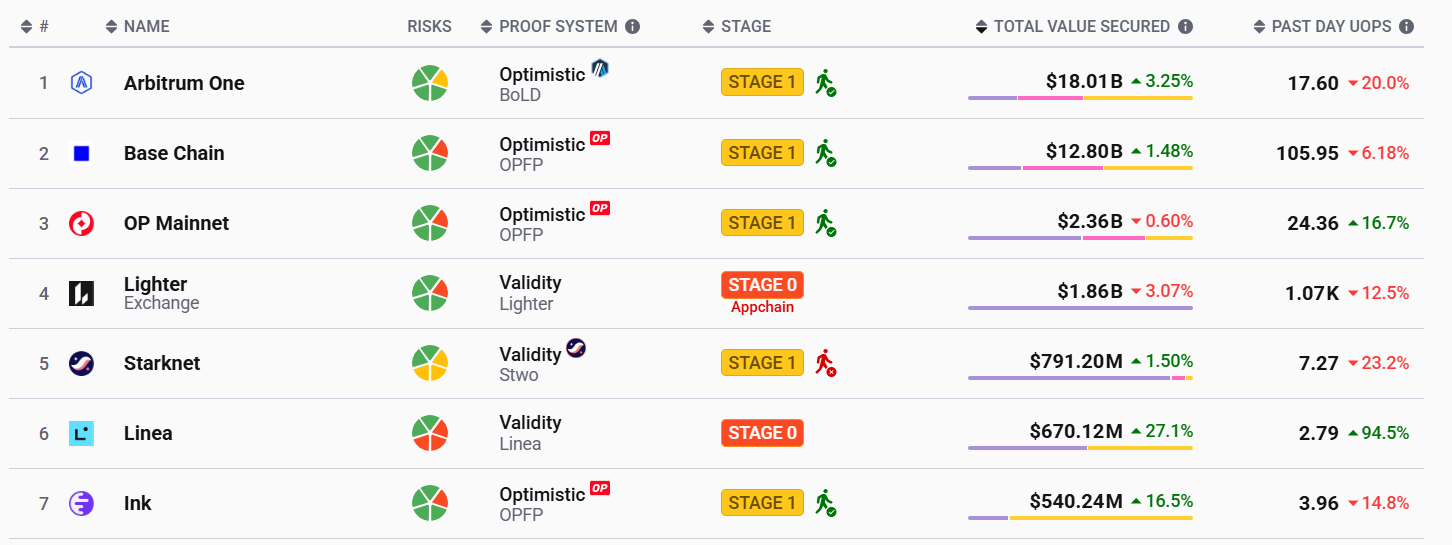This screenshot has width=1452, height=545.
Task: Open the Lighter Exchange project link
Action: [156, 284]
